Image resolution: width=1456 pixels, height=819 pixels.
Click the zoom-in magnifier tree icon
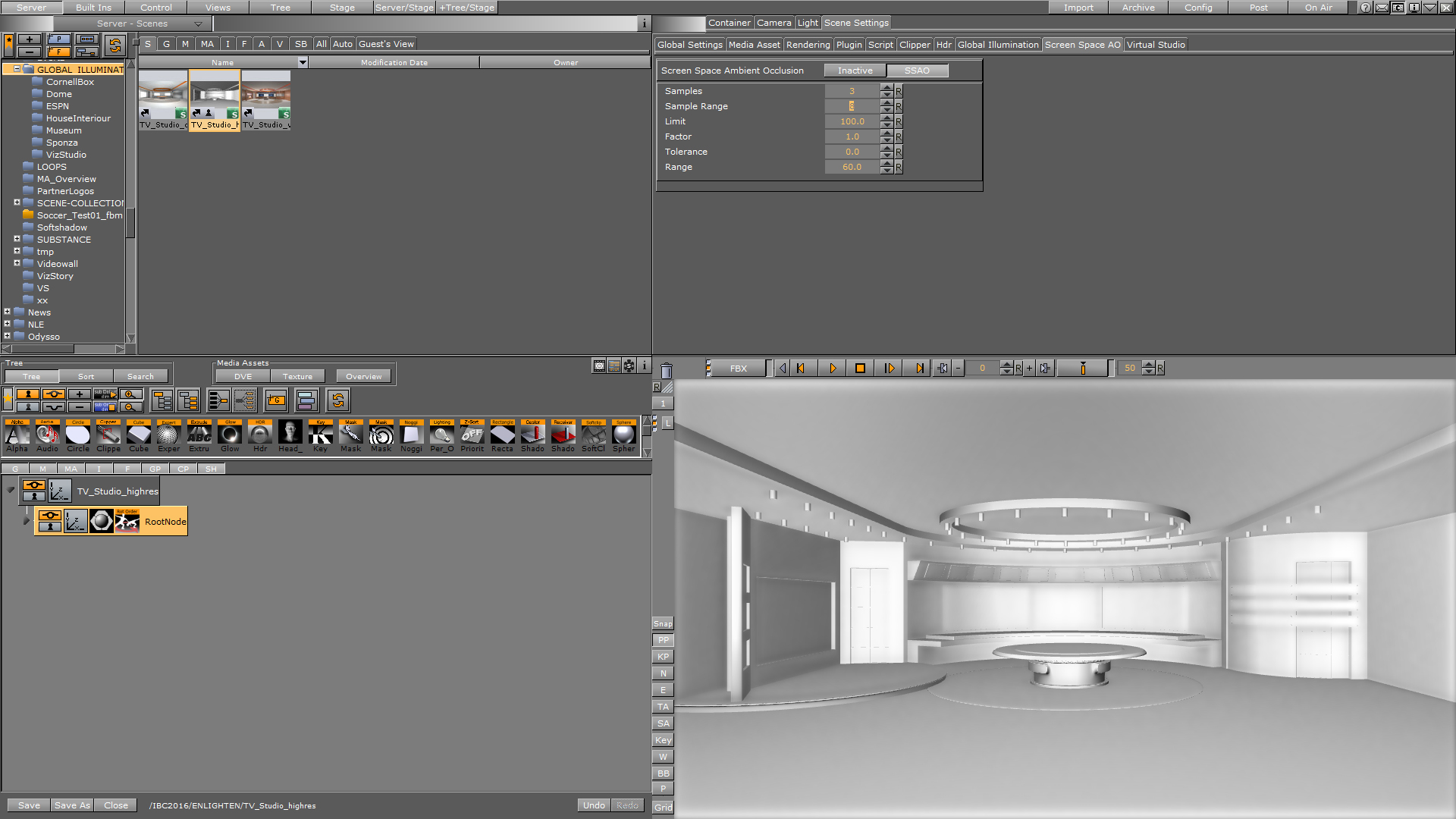(131, 394)
